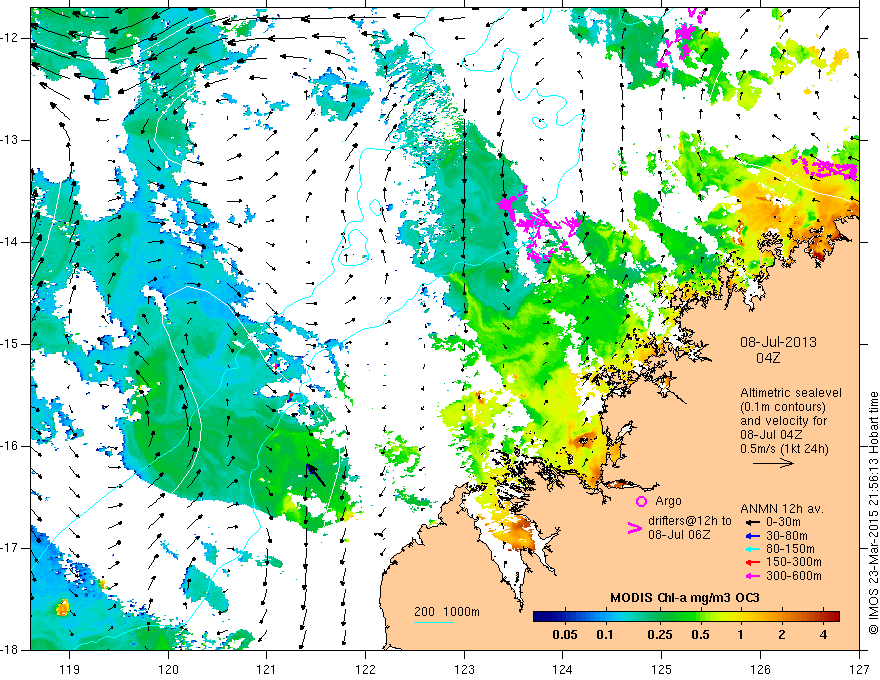Click the colorbar value 4
The width and height of the screenshot is (880, 680).
(x=823, y=635)
